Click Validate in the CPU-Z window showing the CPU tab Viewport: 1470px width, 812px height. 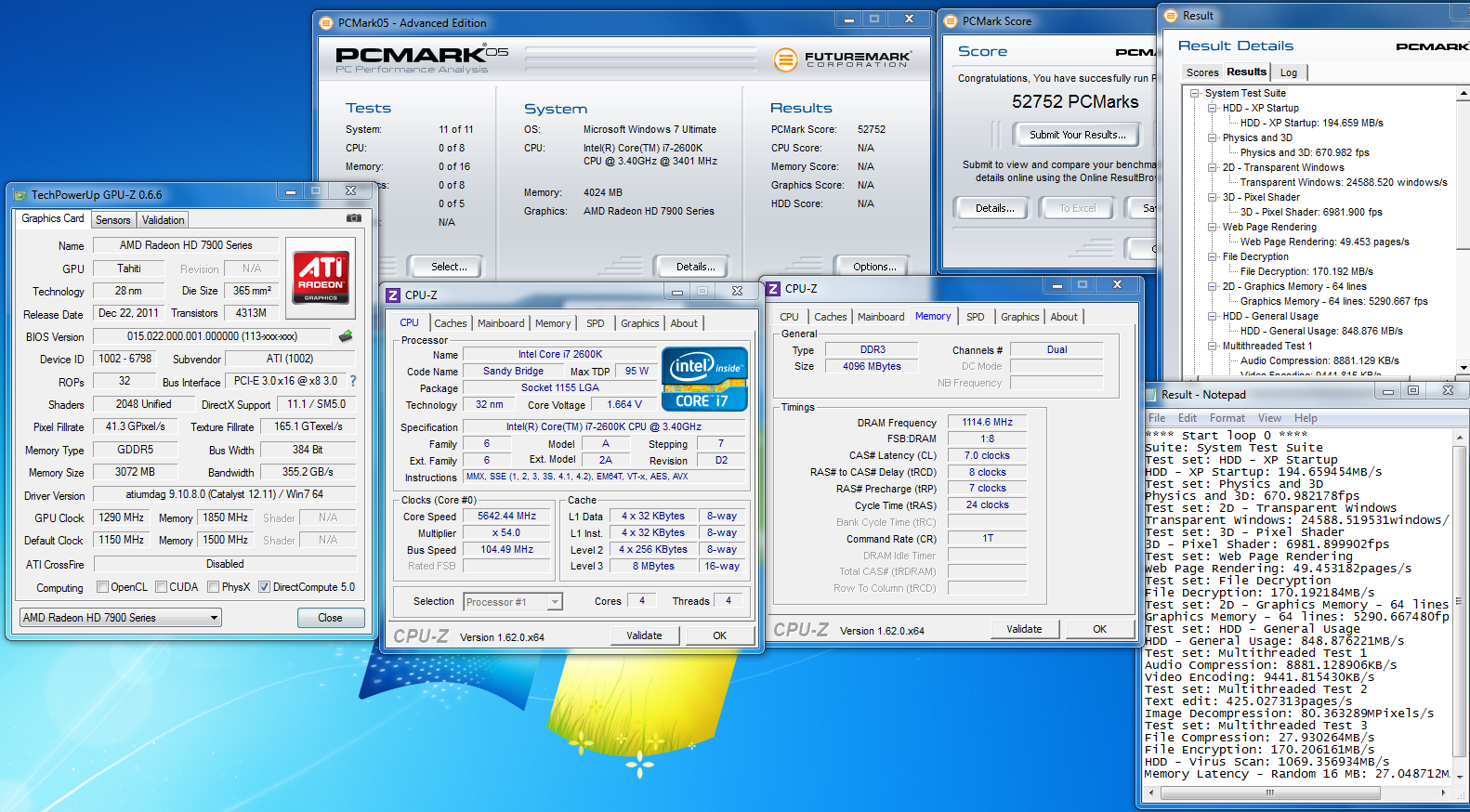644,635
